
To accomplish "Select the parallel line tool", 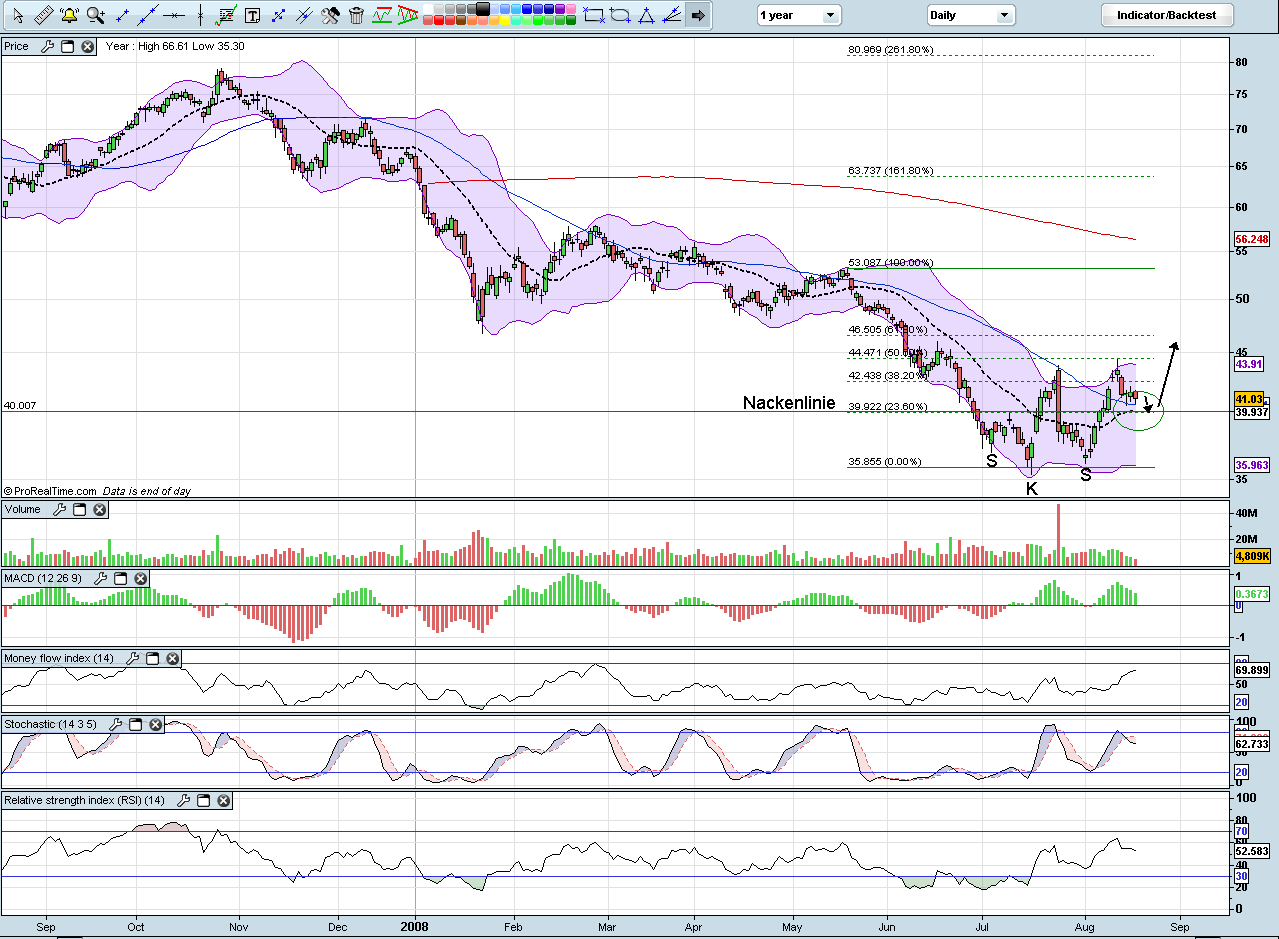I will tap(304, 15).
